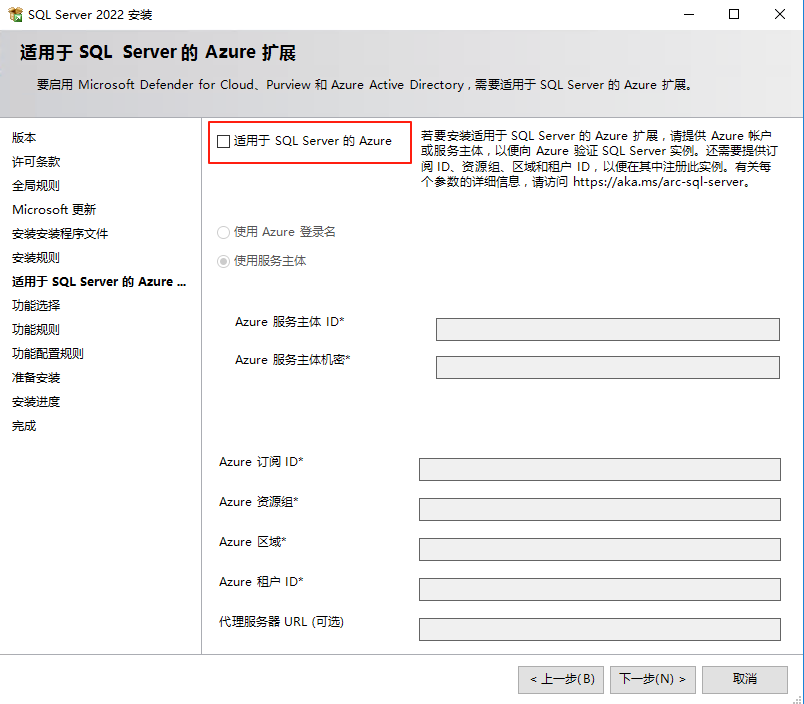Image resolution: width=804 pixels, height=704 pixels.
Task: Go to the 功能选择 step in sidebar
Action: point(36,306)
